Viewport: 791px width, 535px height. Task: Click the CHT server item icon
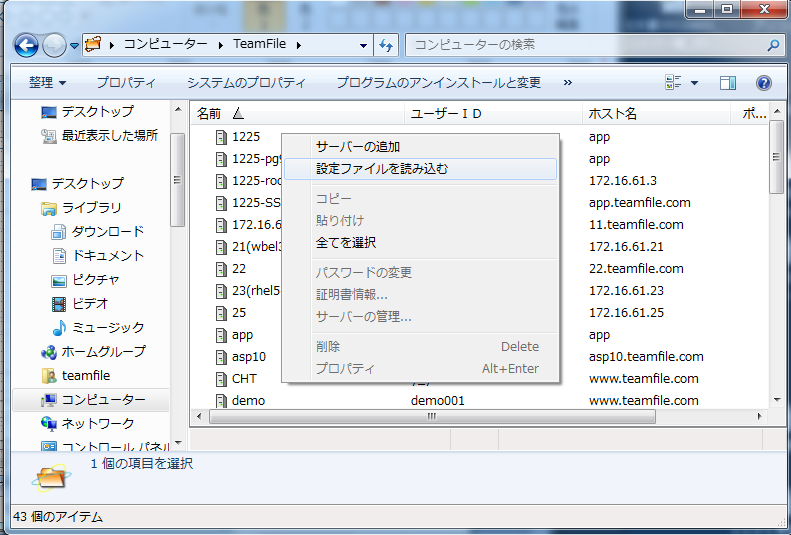(x=222, y=379)
